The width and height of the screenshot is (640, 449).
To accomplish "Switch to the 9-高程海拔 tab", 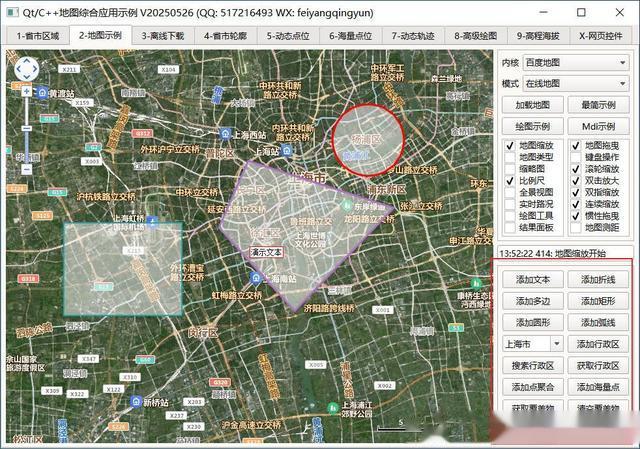I will point(538,36).
